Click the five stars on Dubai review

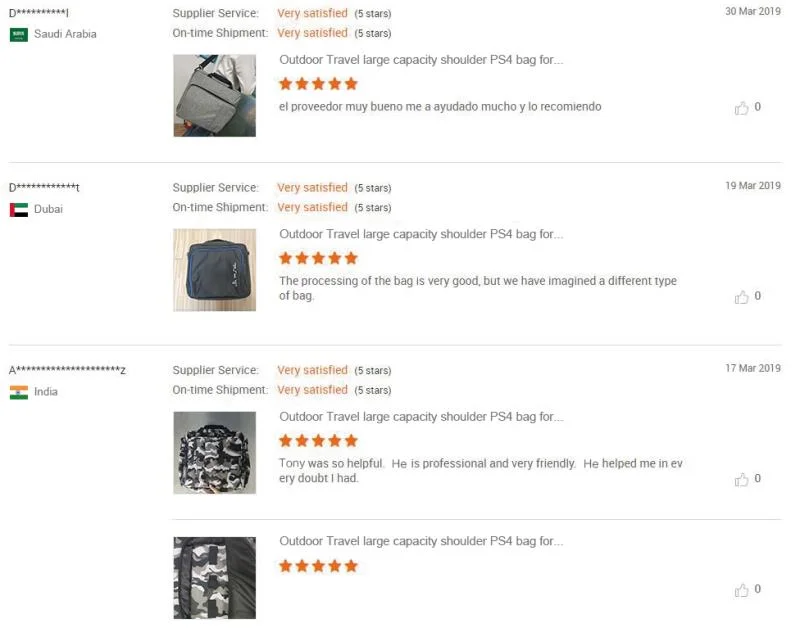pos(318,258)
